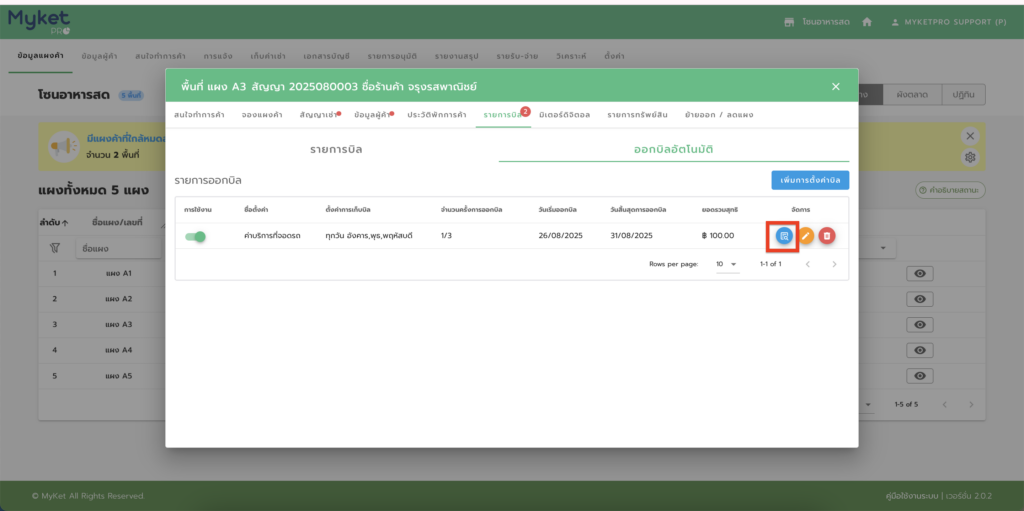The height and width of the screenshot is (511, 1024).
Task: Click the 26/08/2025 start date cell
Action: coord(559,235)
